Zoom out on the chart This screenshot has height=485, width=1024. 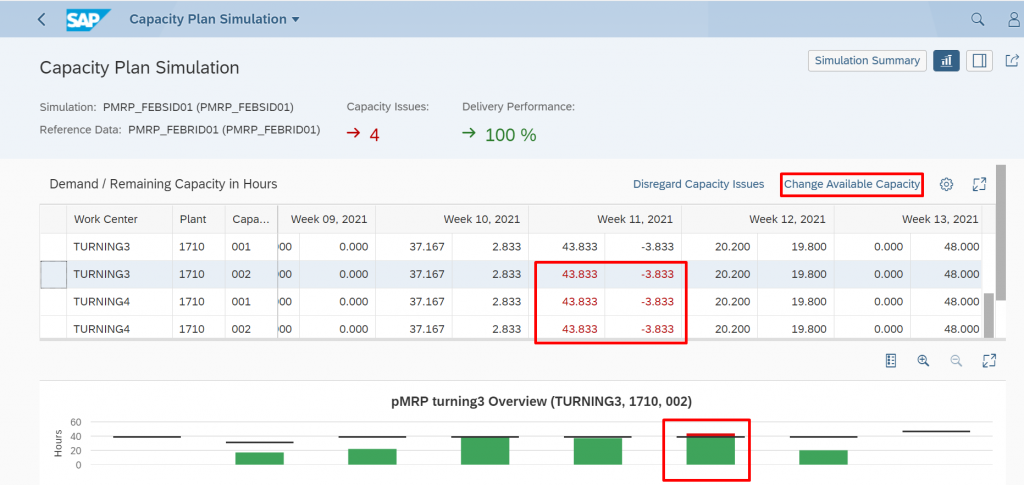click(x=956, y=360)
